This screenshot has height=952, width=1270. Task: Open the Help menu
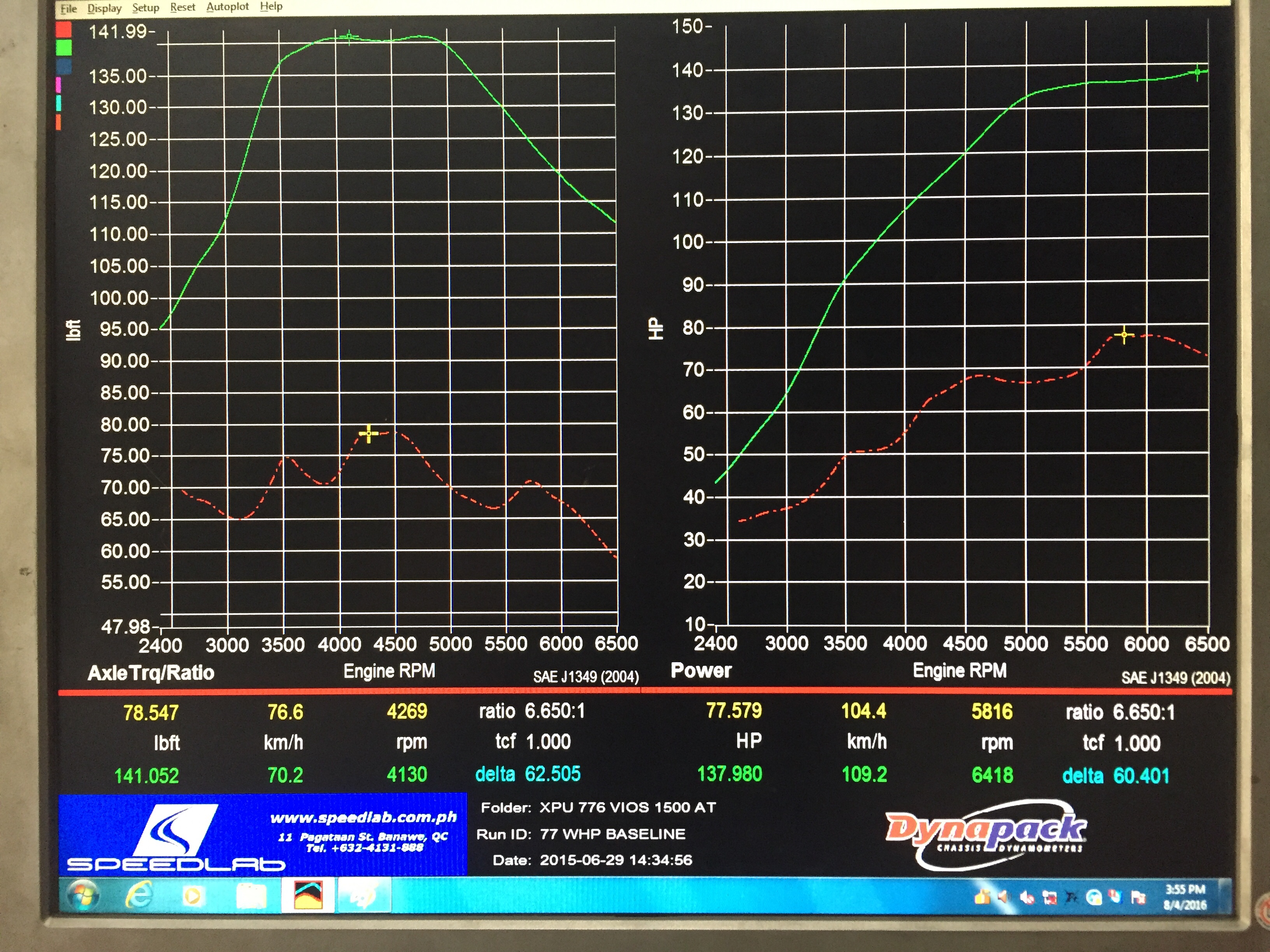pyautogui.click(x=271, y=6)
